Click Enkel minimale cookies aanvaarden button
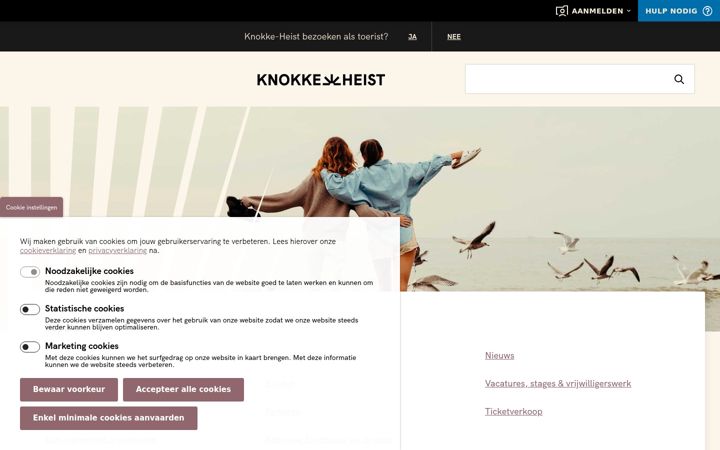720x450 pixels. point(108,418)
